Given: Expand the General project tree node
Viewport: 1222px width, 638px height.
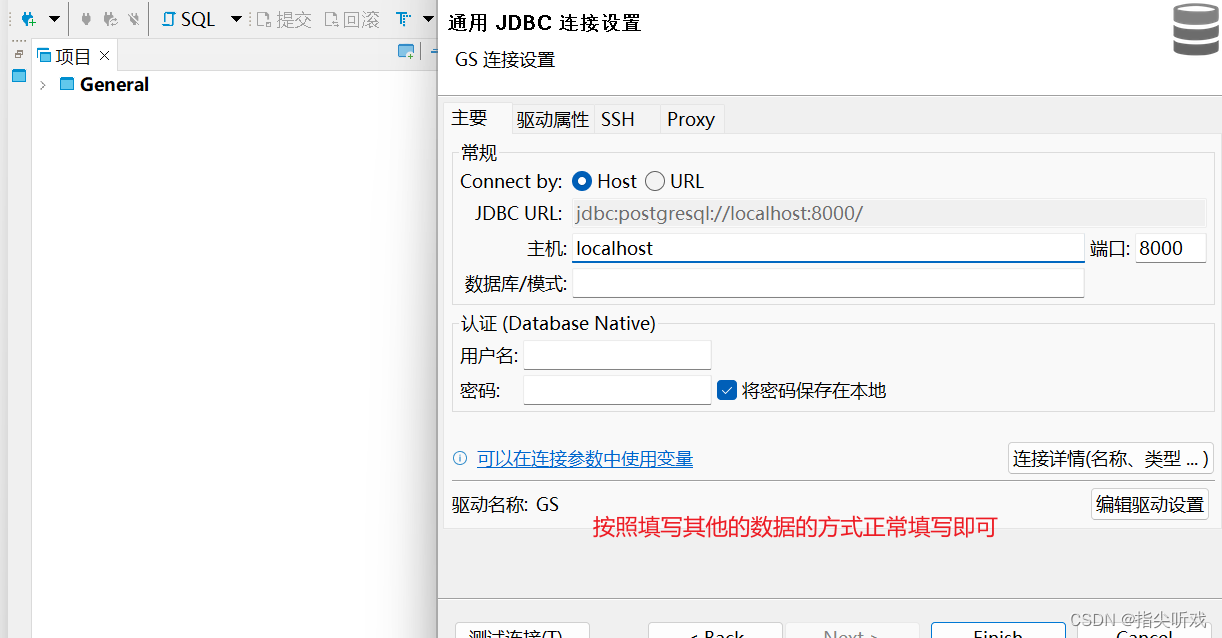Looking at the screenshot, I should coord(42,85).
